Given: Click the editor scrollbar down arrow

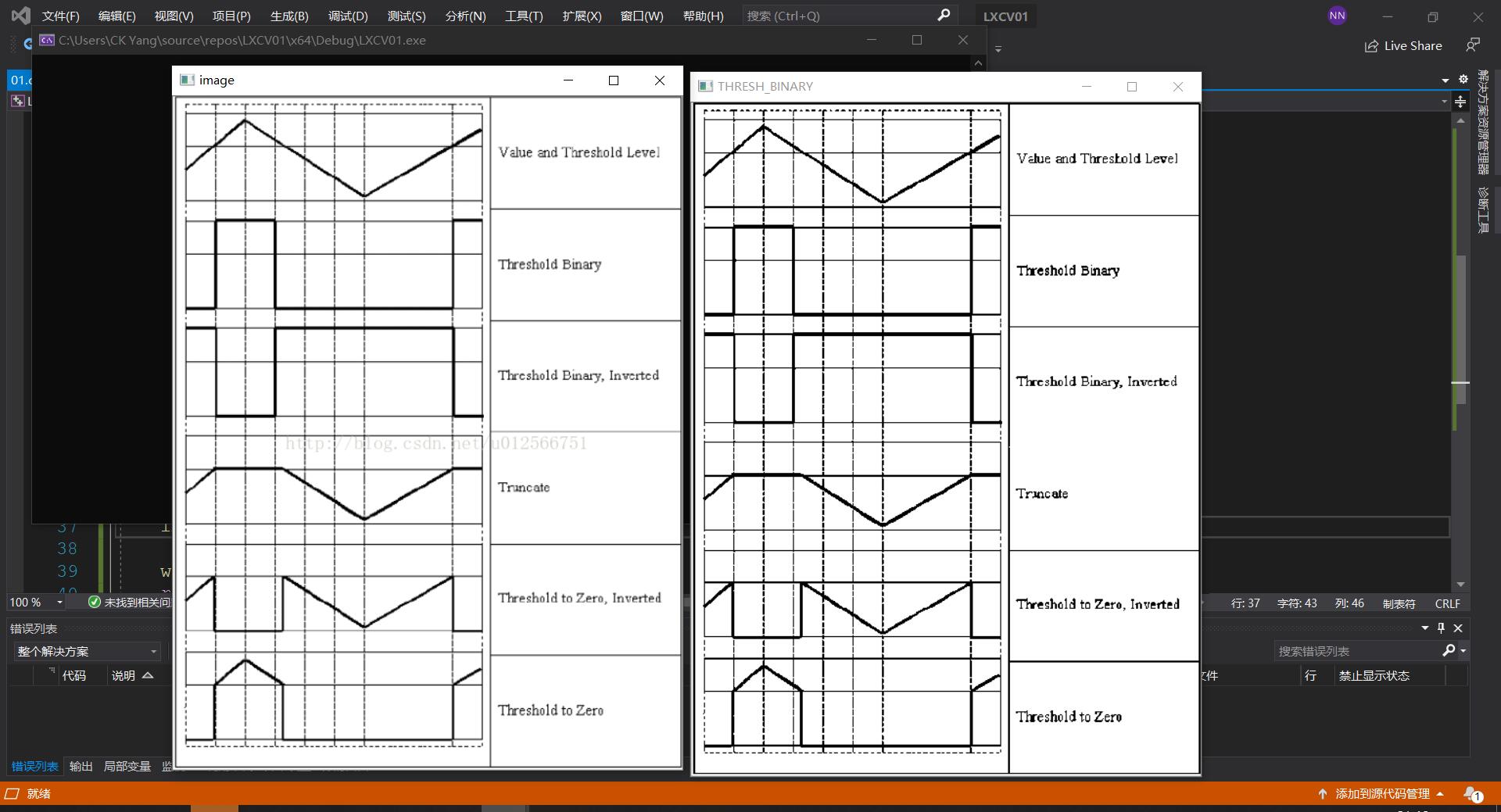Looking at the screenshot, I should click(x=1460, y=585).
